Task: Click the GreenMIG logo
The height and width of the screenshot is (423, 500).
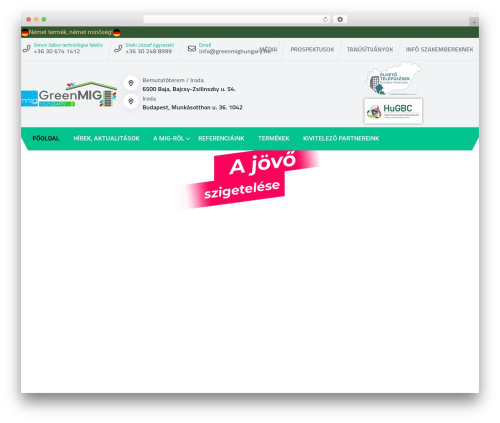Action: (69, 94)
